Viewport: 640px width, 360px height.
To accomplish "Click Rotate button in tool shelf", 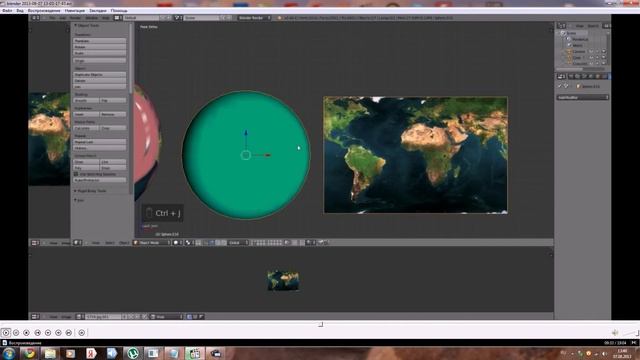I will [100, 47].
